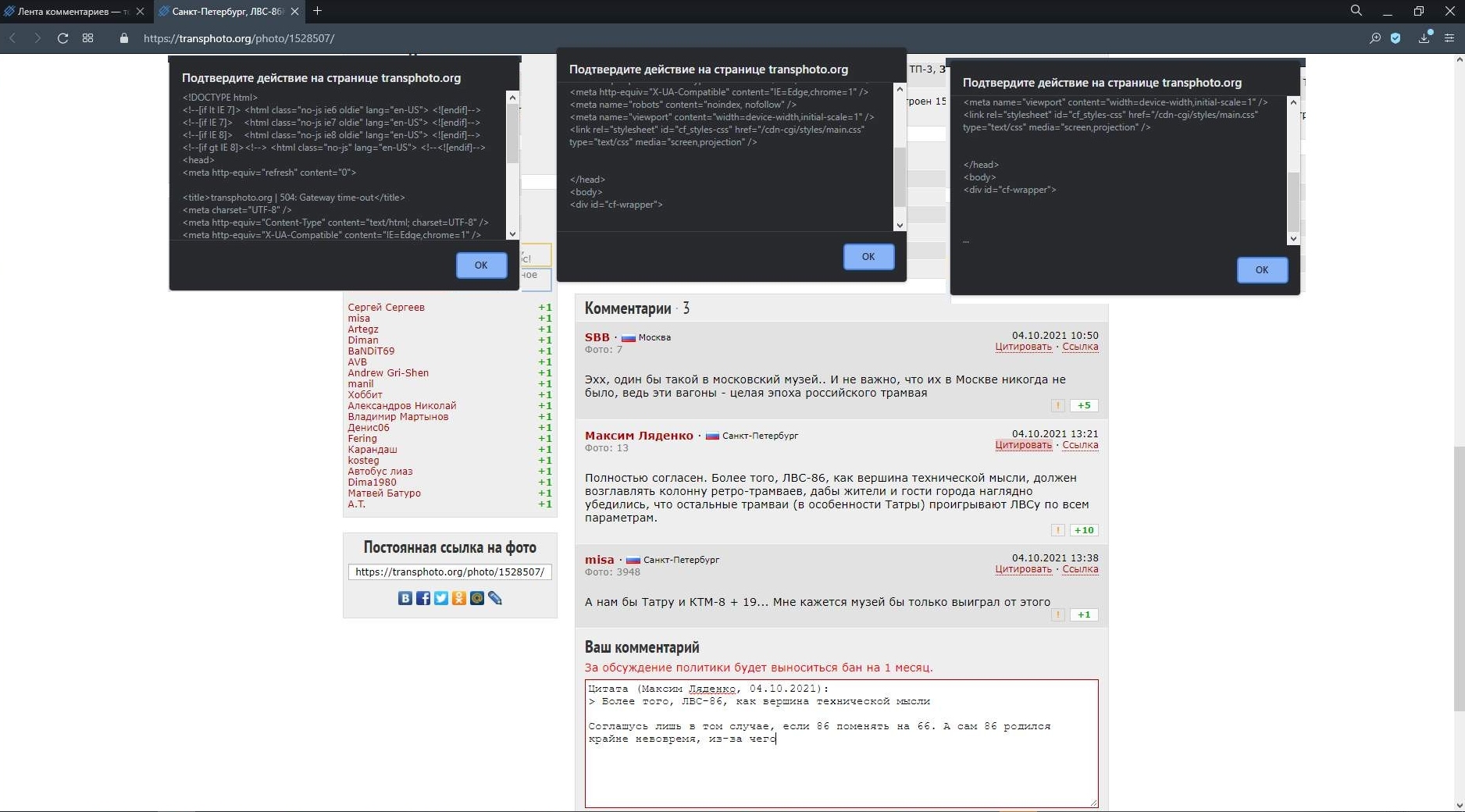Open voter Andrew Gri-Shen's profile

[388, 373]
